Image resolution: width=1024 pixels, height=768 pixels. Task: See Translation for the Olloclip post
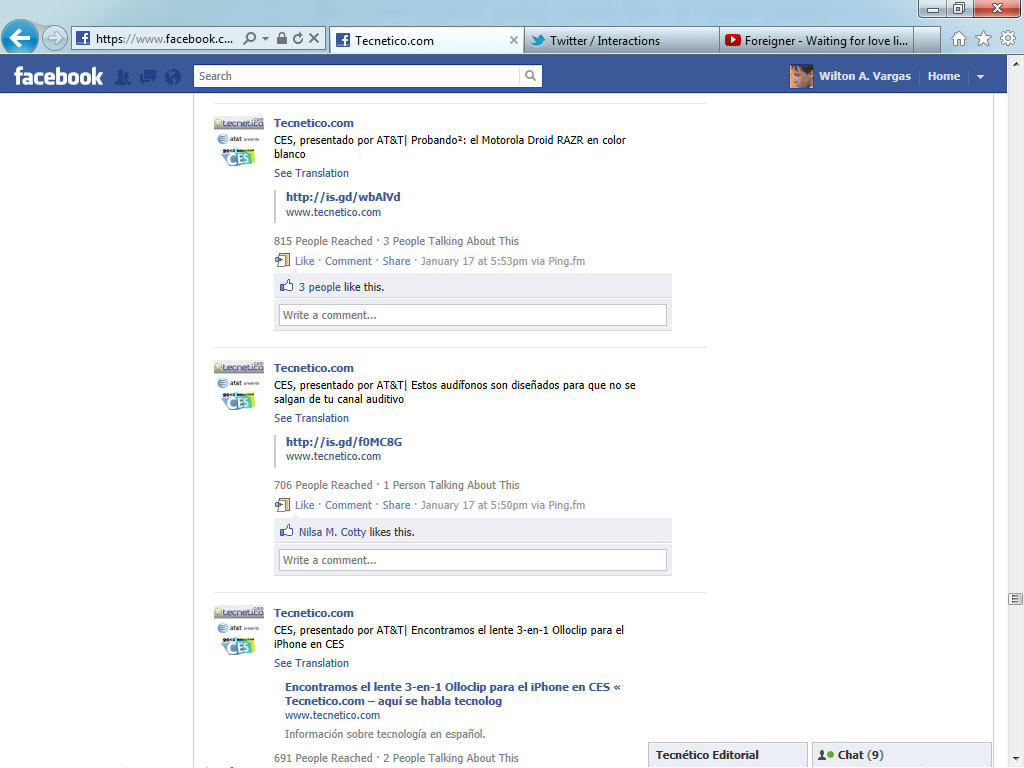pos(312,663)
